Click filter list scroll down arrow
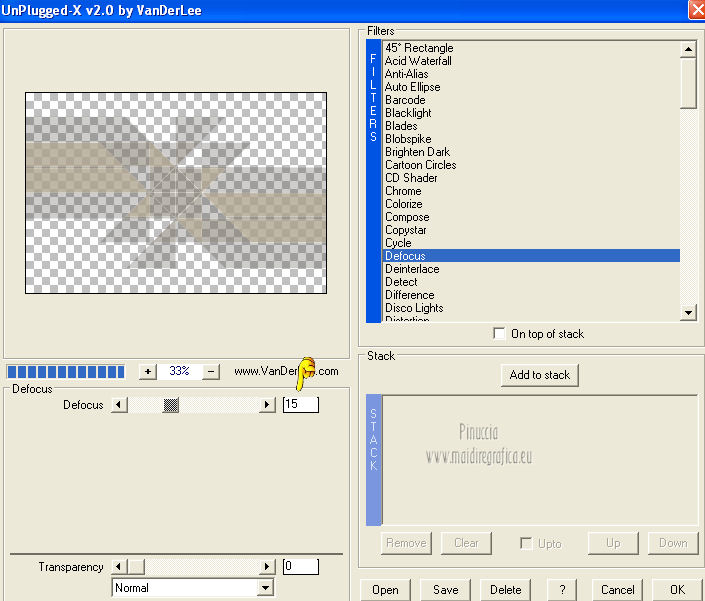 (688, 312)
